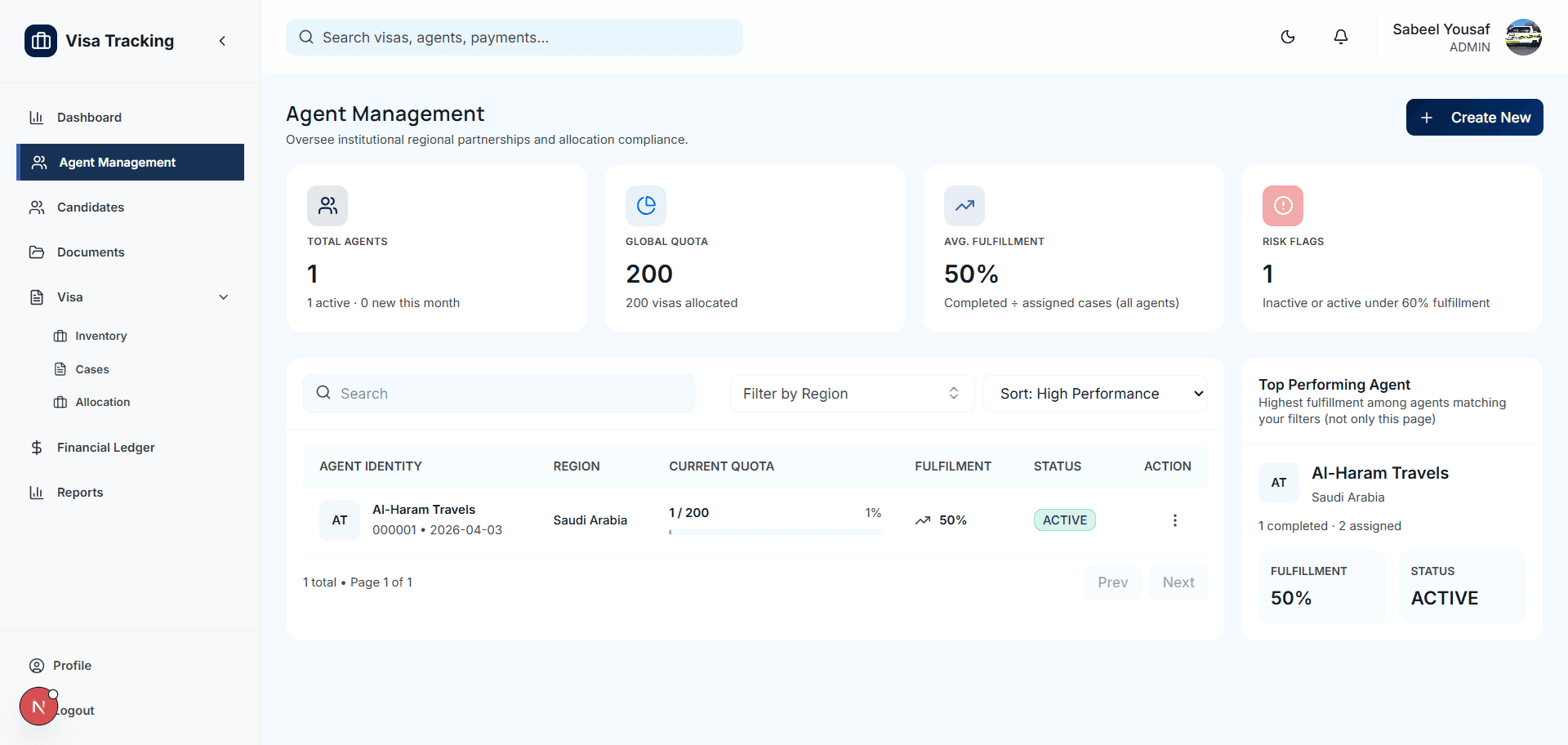This screenshot has height=745, width=1568.
Task: Open the Filter by Region dropdown
Action: (x=852, y=394)
